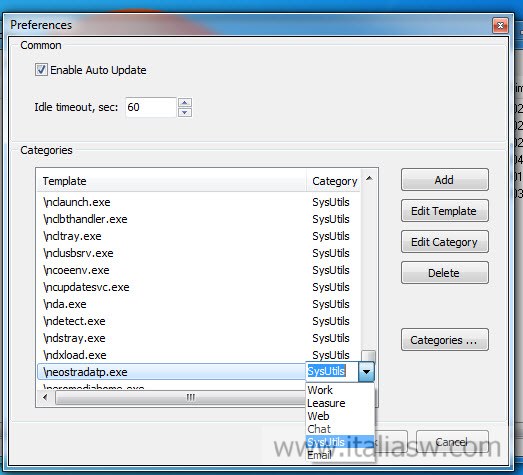Decrease idle timeout with down spinner arrow
Viewport: 523px width, 475px height.
[185, 112]
